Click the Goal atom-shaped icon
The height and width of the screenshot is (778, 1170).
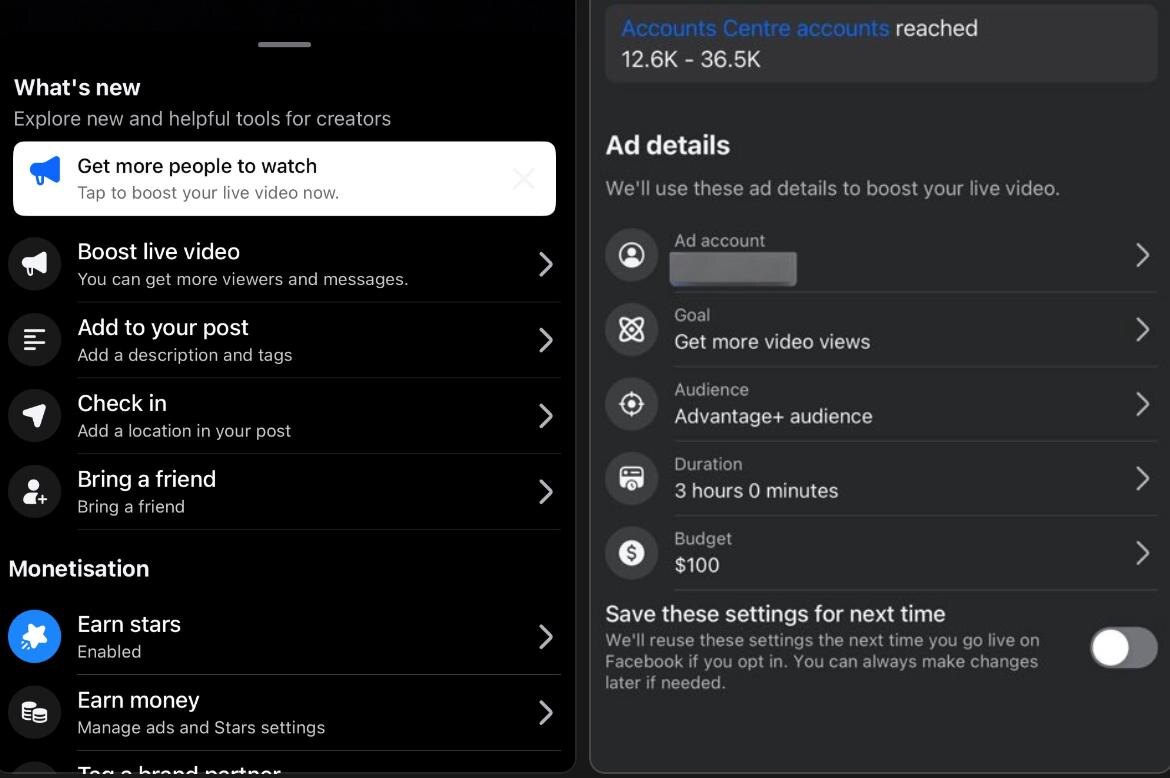click(631, 329)
